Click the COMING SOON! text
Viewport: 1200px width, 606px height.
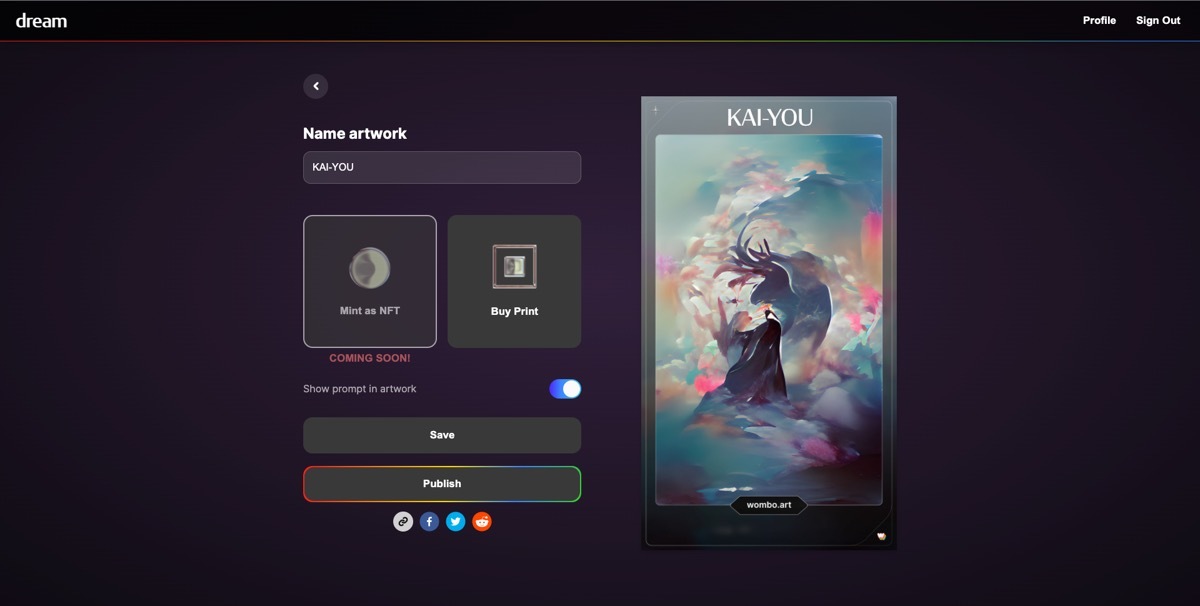click(x=370, y=358)
